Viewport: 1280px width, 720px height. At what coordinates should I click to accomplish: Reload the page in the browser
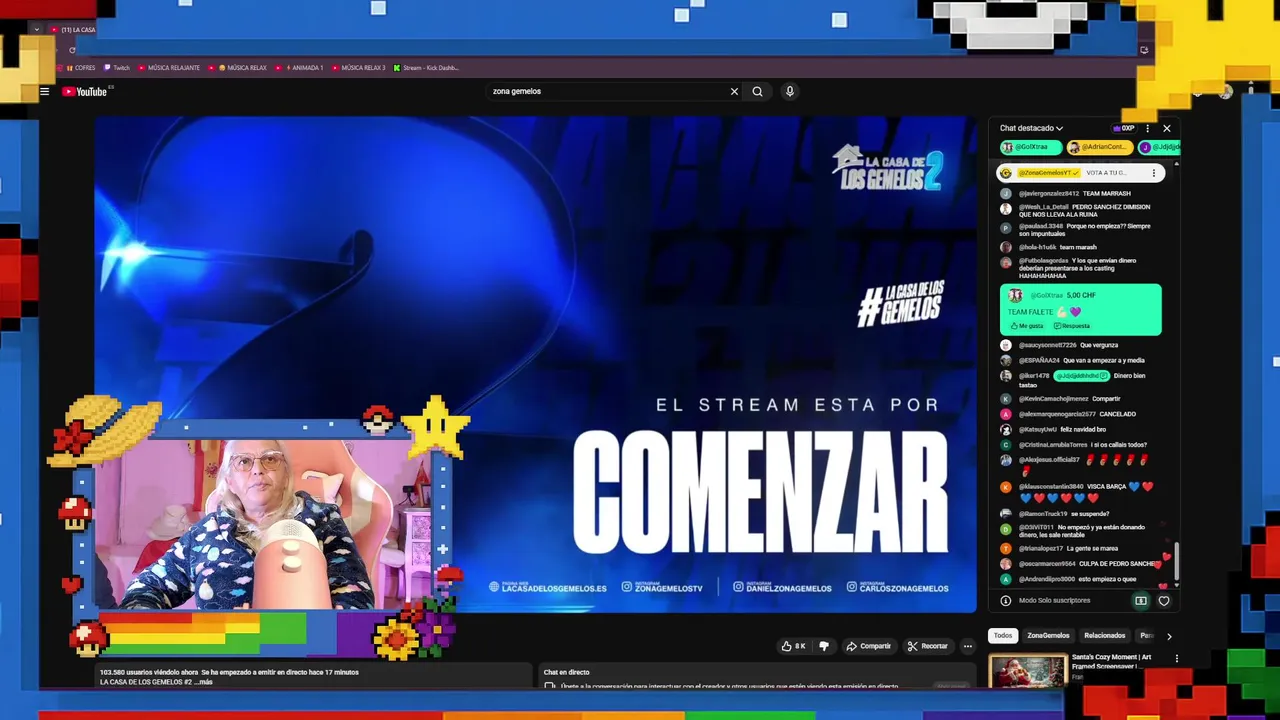(72, 49)
